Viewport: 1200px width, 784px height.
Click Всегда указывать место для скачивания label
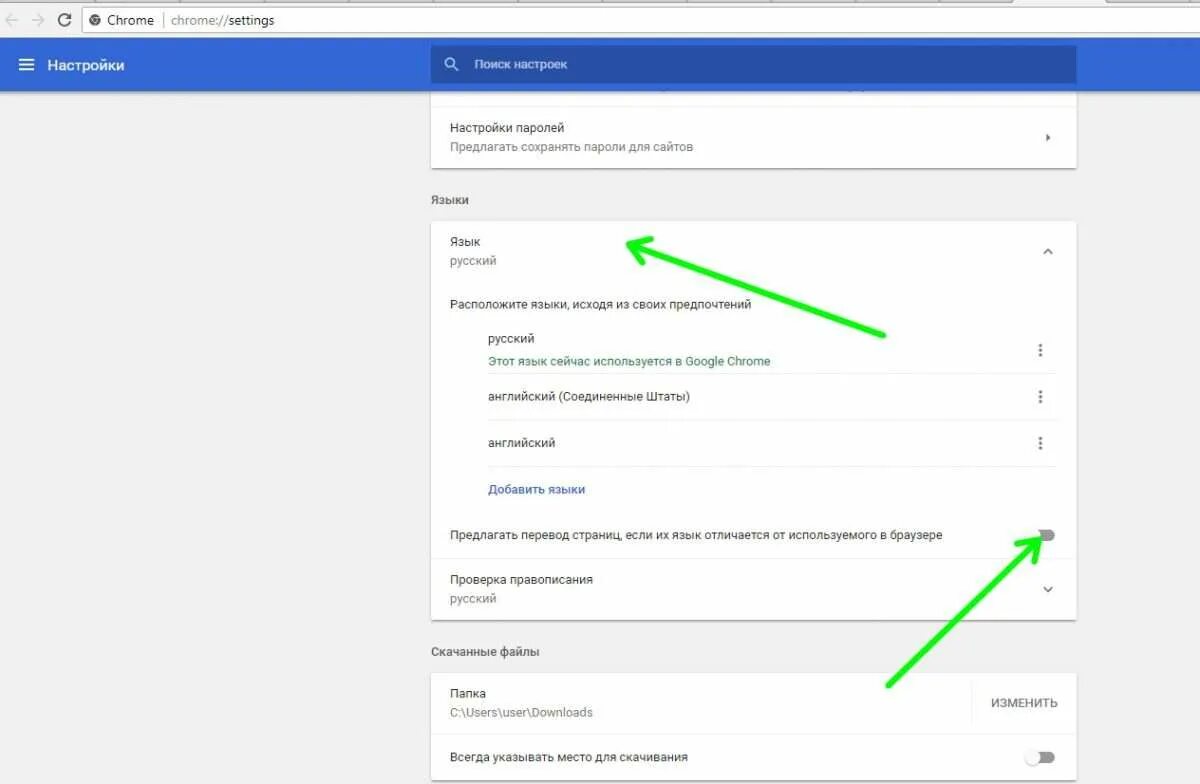click(569, 757)
